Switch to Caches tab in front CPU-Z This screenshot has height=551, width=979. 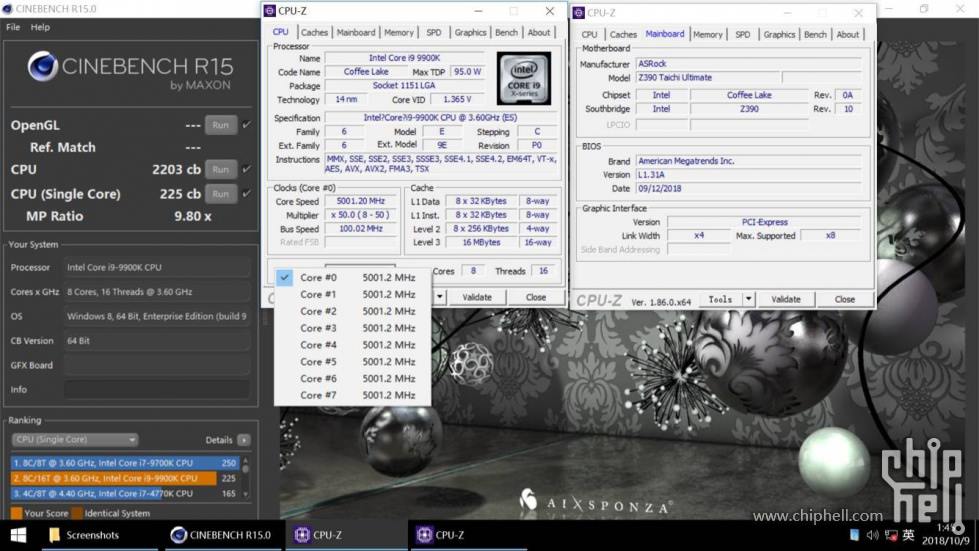[314, 32]
